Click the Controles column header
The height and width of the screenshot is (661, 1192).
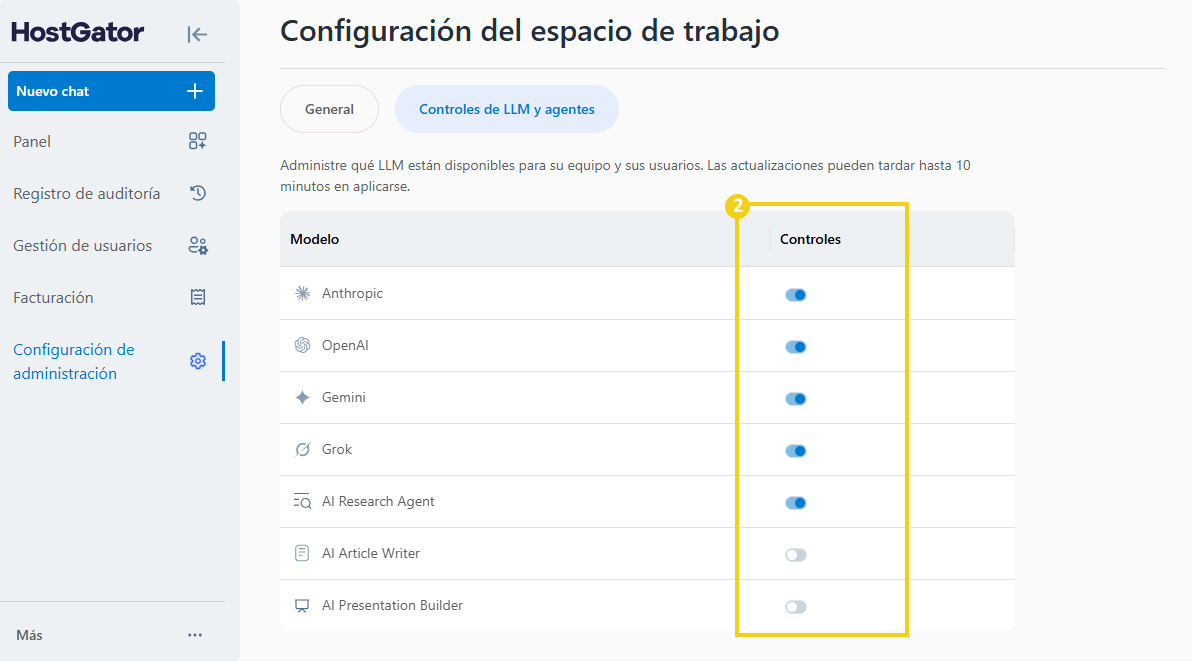(x=810, y=239)
